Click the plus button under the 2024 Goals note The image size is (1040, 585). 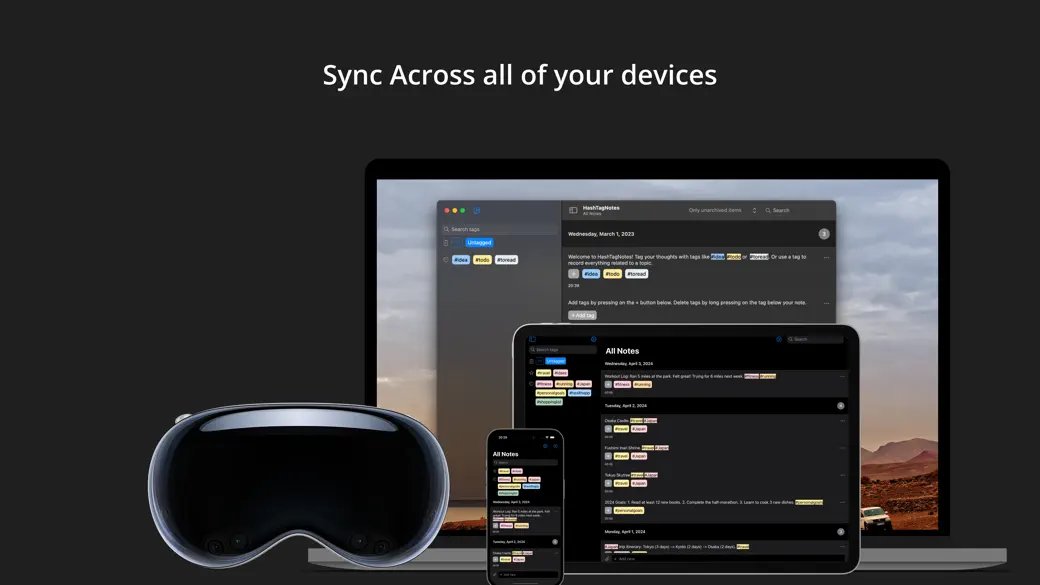[x=608, y=511]
